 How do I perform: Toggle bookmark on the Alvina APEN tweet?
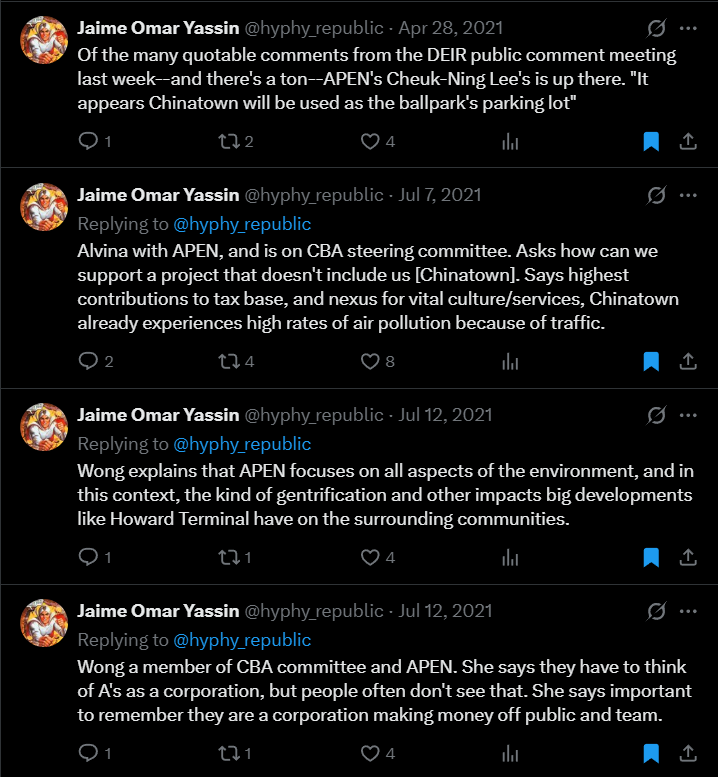651,361
